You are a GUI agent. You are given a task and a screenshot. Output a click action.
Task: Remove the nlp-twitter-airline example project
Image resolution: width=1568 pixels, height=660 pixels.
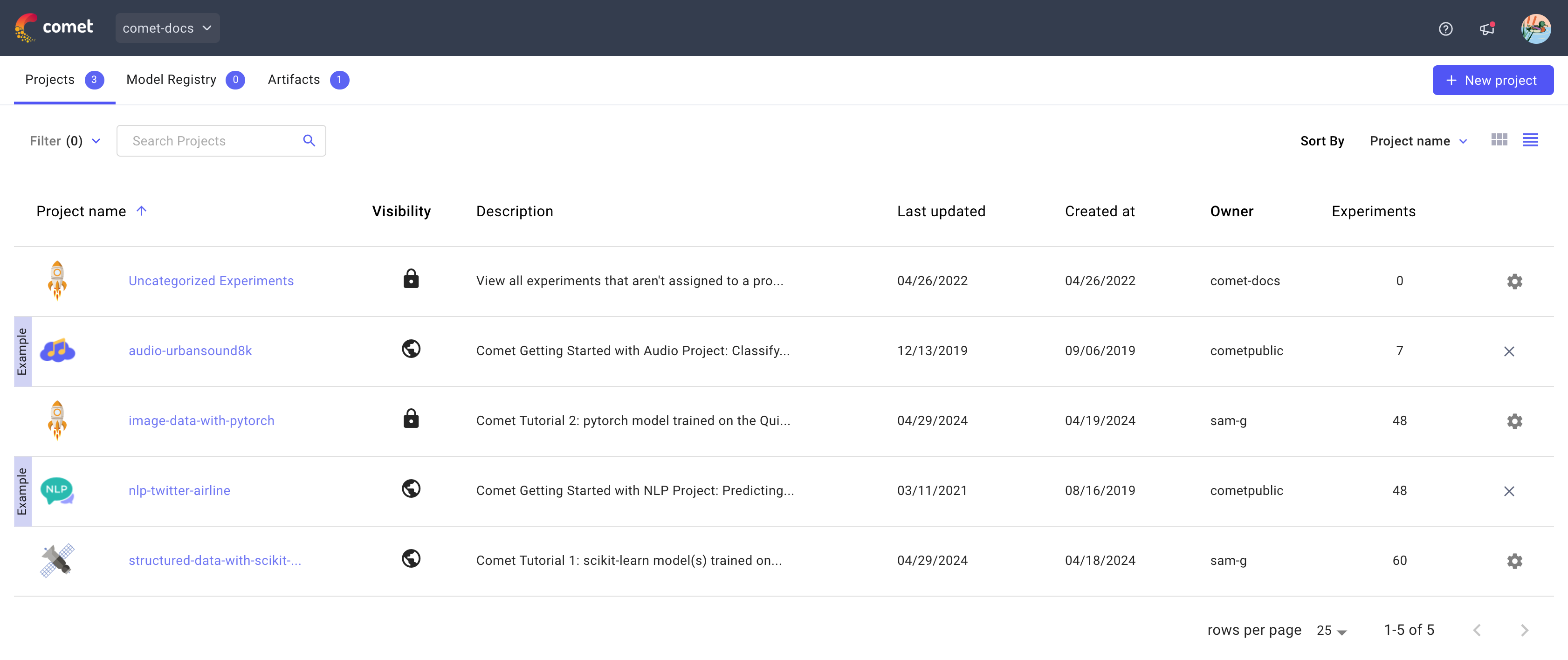[x=1510, y=490]
